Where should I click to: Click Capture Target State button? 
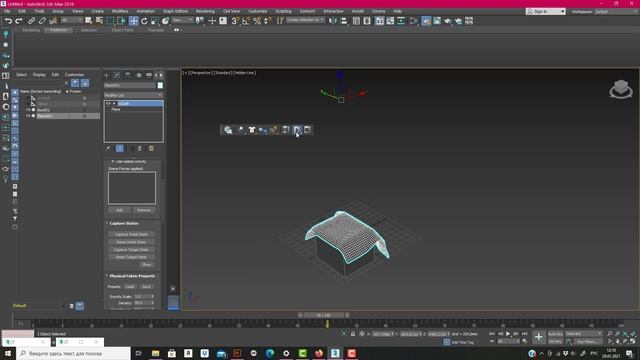tap(131, 250)
